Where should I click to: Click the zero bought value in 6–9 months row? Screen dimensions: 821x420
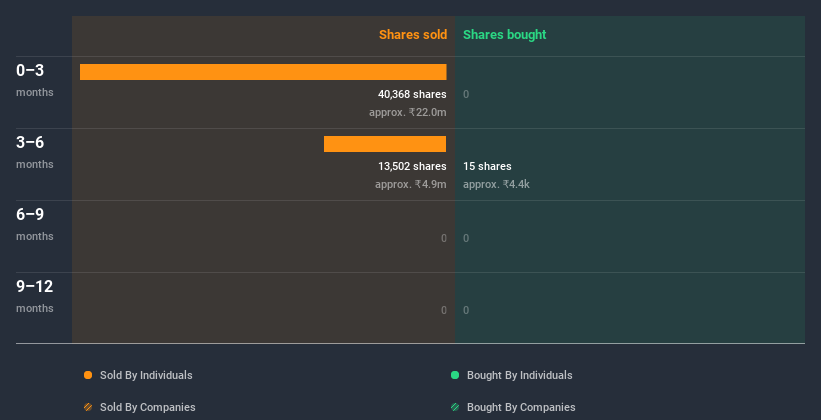pyautogui.click(x=466, y=238)
